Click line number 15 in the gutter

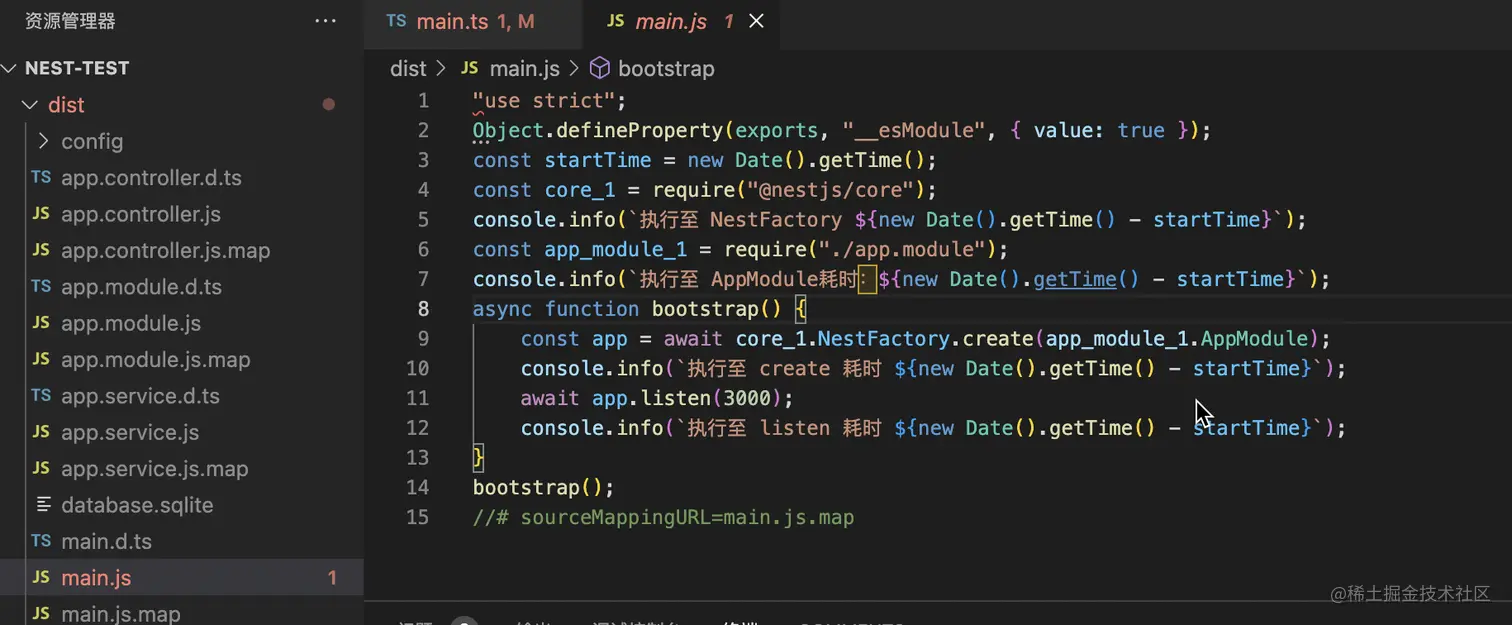(x=417, y=517)
